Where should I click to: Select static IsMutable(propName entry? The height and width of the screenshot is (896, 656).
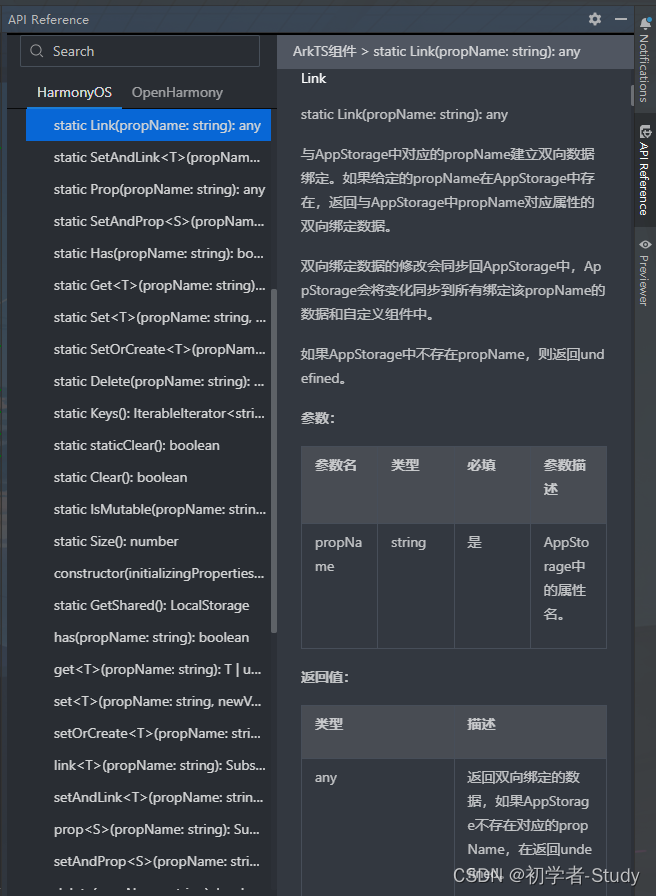pyautogui.click(x=149, y=509)
